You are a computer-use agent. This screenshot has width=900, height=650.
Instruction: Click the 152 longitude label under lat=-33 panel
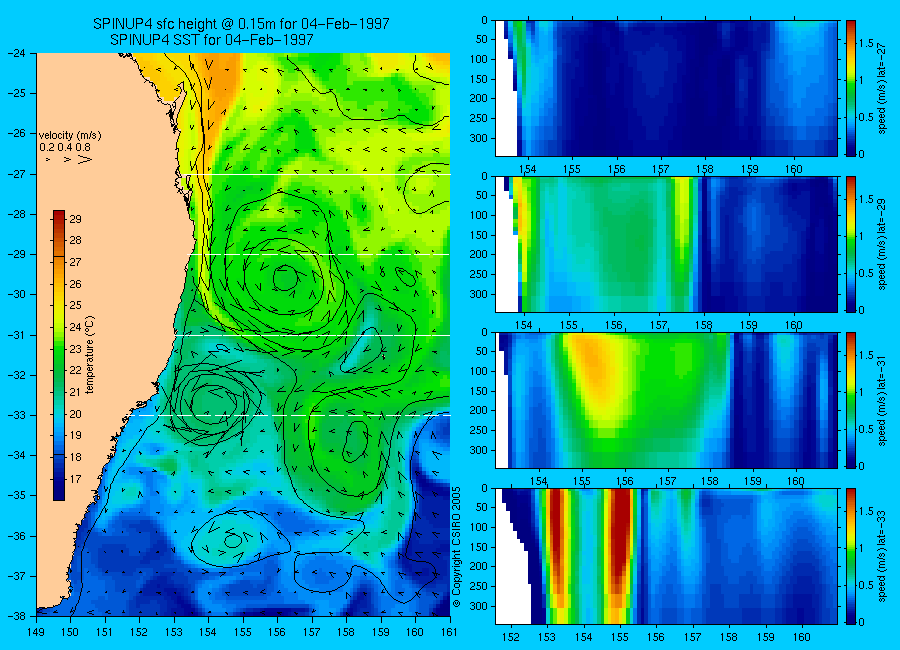click(510, 637)
